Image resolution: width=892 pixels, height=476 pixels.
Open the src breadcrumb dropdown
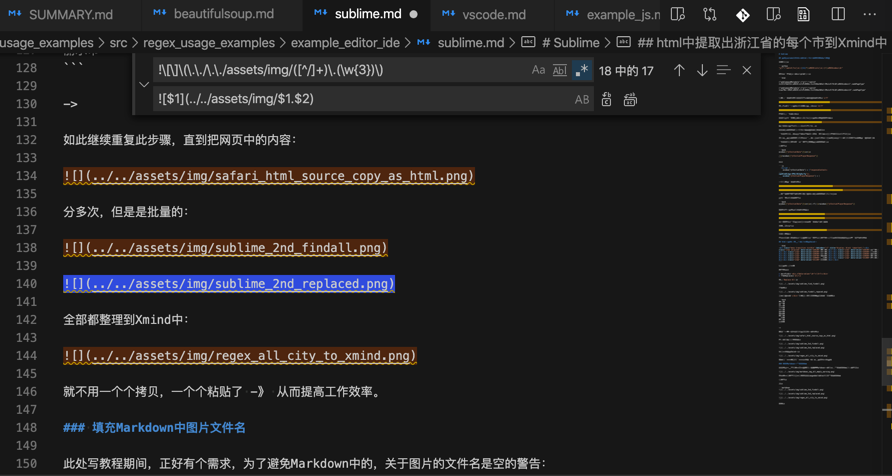click(x=119, y=42)
